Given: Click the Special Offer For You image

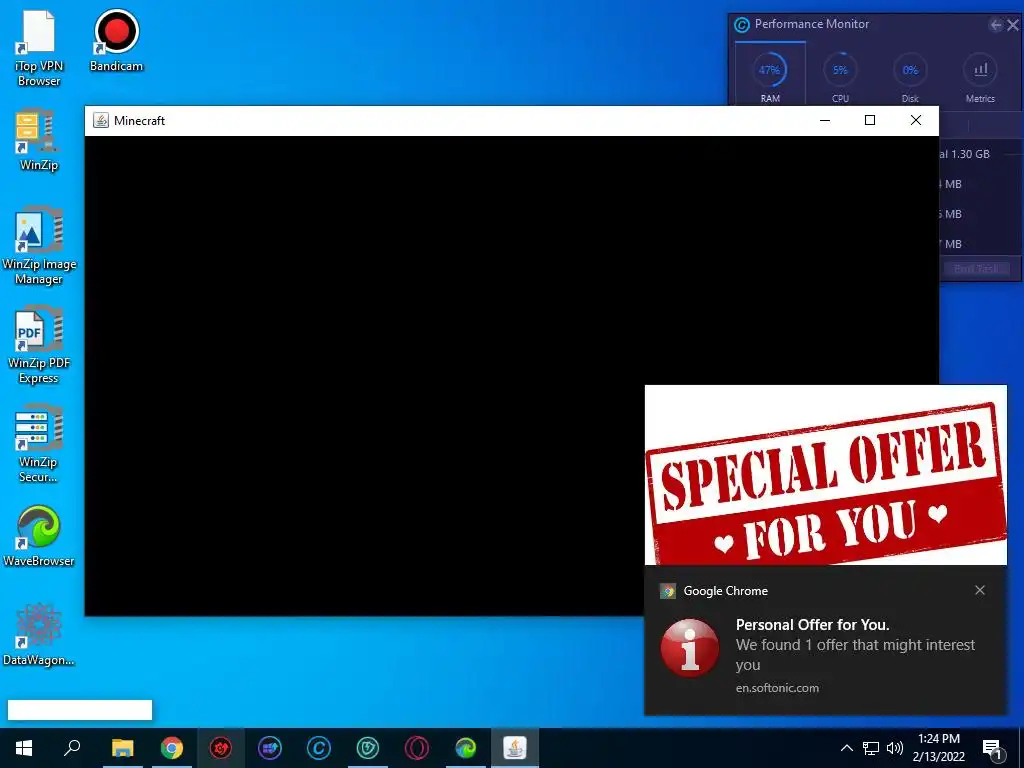Looking at the screenshot, I should pos(826,475).
